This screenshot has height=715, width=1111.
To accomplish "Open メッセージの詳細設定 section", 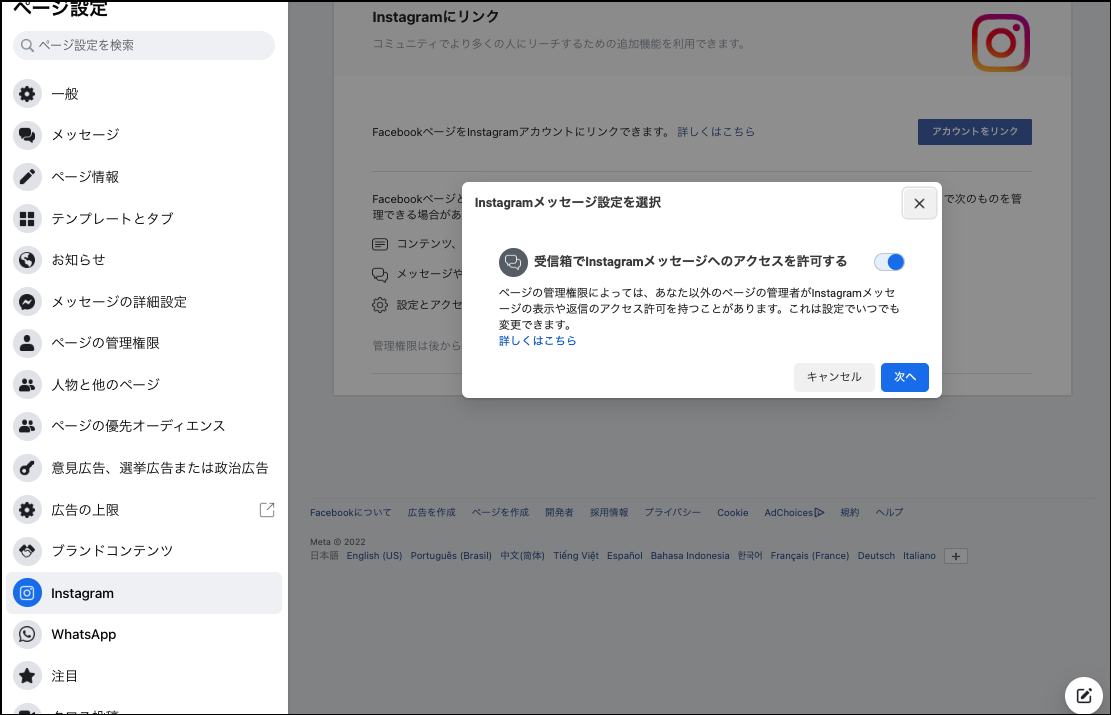I will [144, 302].
